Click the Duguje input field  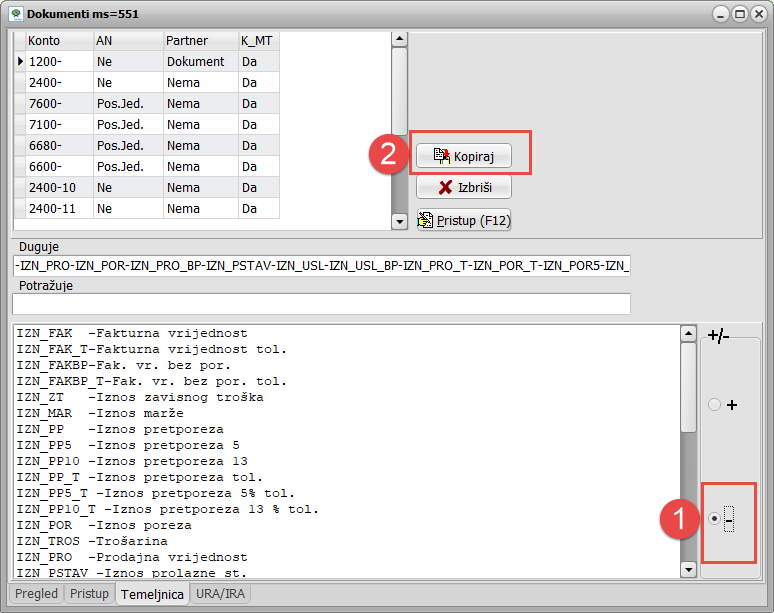click(x=320, y=266)
